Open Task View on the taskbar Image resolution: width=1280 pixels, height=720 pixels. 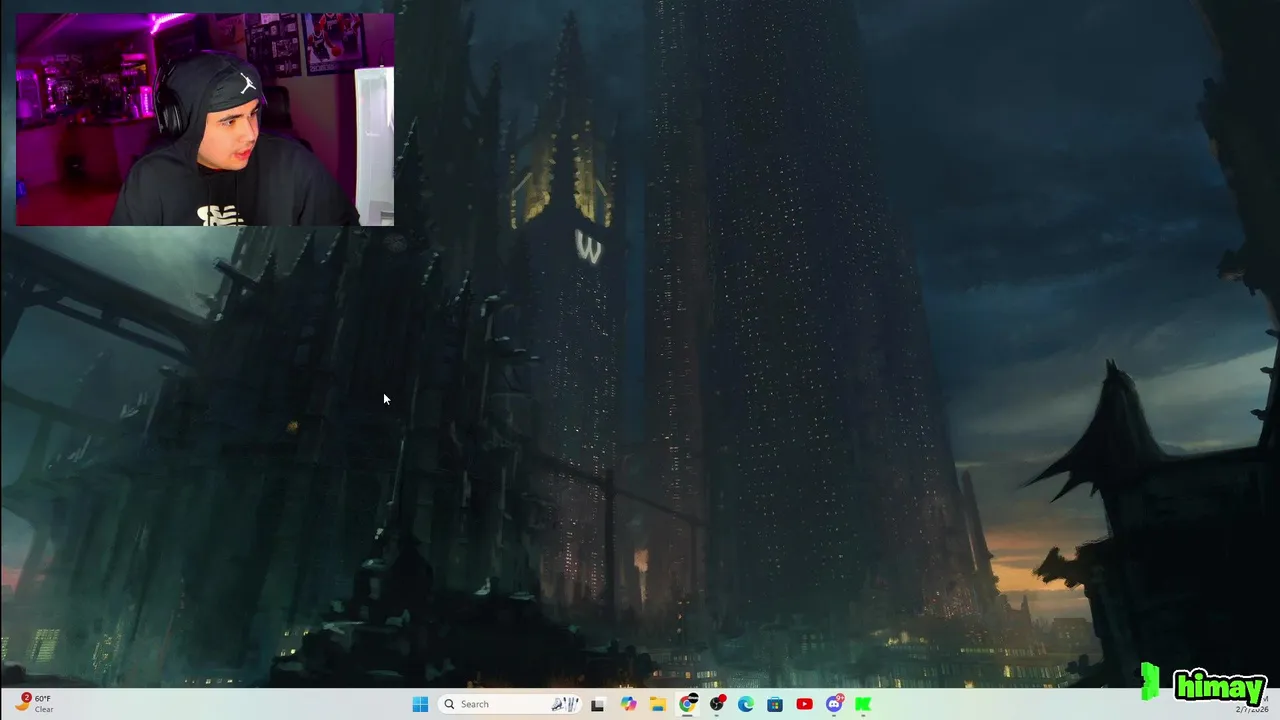click(598, 704)
